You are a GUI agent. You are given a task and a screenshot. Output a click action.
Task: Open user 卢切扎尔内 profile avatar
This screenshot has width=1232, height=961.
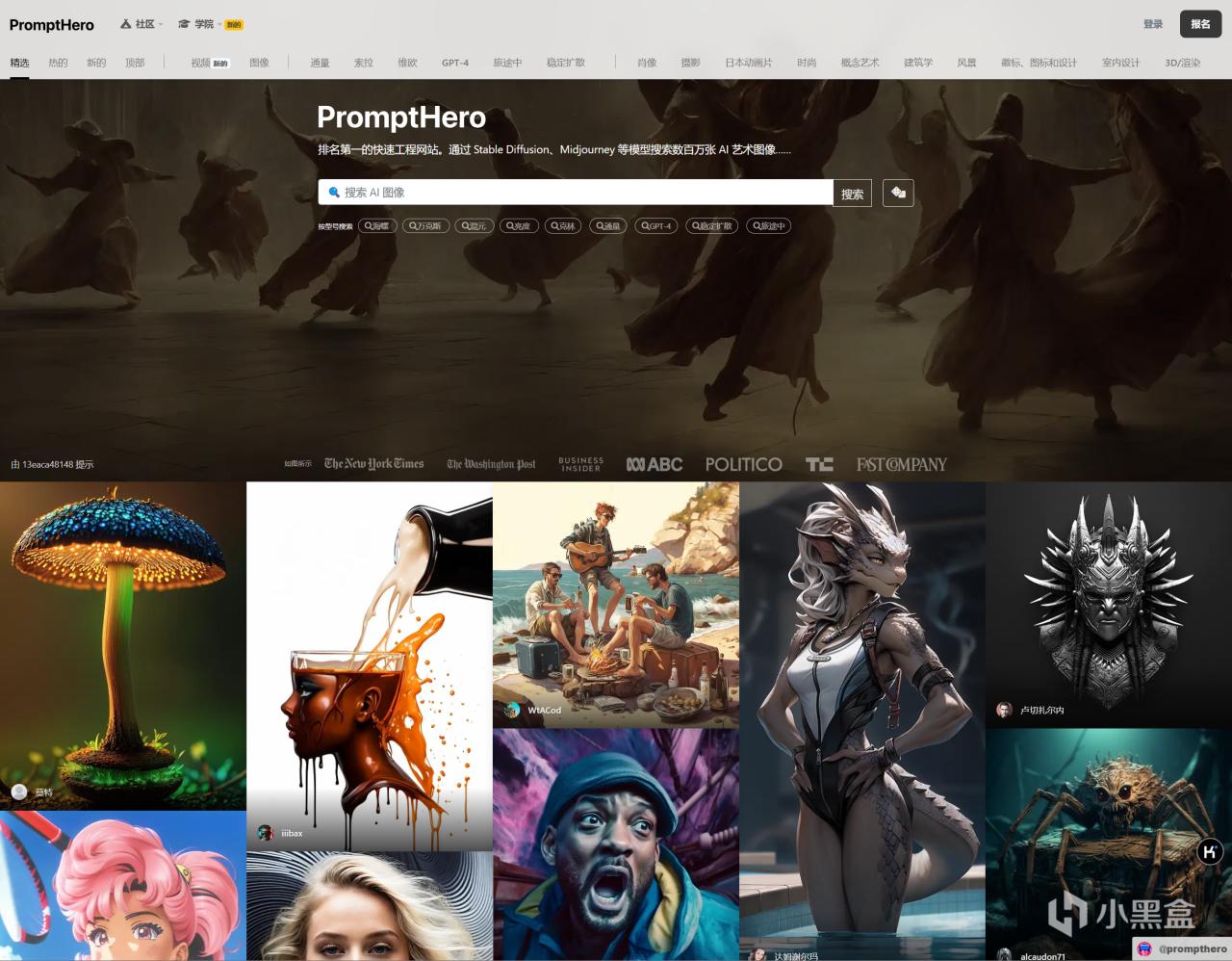click(x=1004, y=710)
